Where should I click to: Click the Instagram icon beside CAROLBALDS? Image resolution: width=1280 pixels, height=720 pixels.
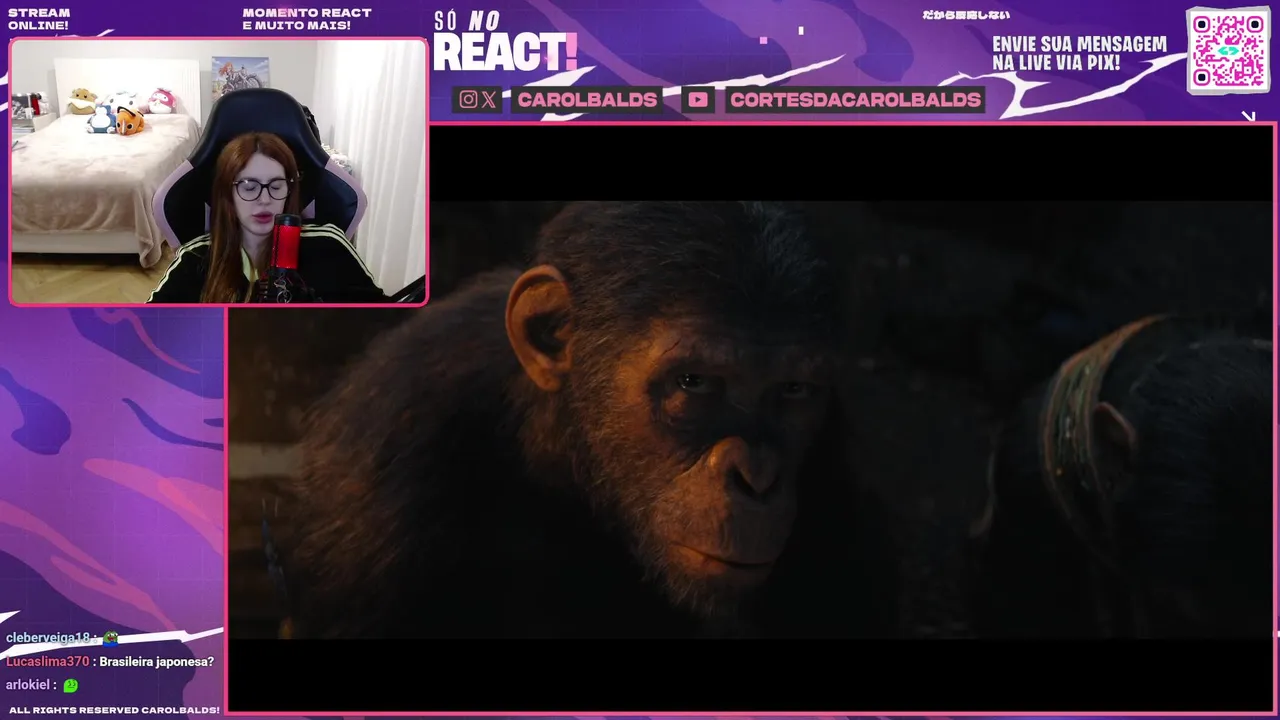(468, 99)
